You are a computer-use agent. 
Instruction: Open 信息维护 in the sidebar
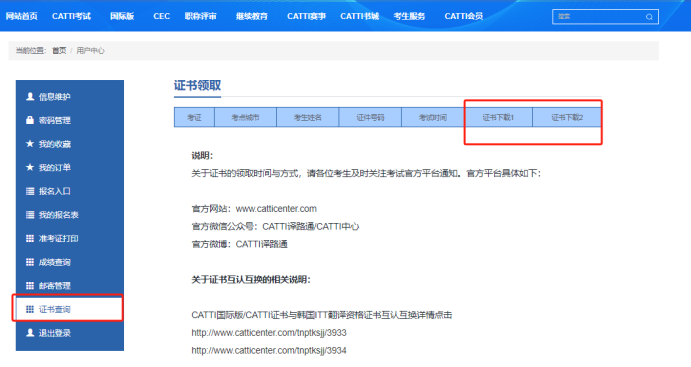pyautogui.click(x=55, y=96)
